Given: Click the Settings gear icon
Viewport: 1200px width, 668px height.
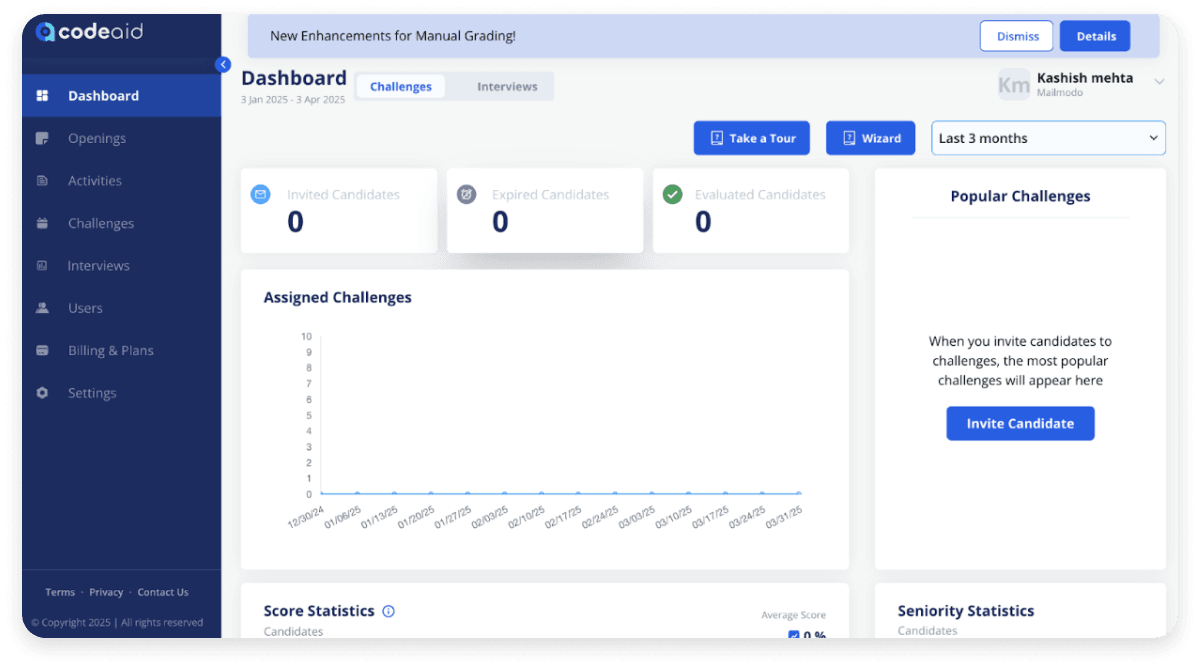Looking at the screenshot, I should [x=42, y=393].
